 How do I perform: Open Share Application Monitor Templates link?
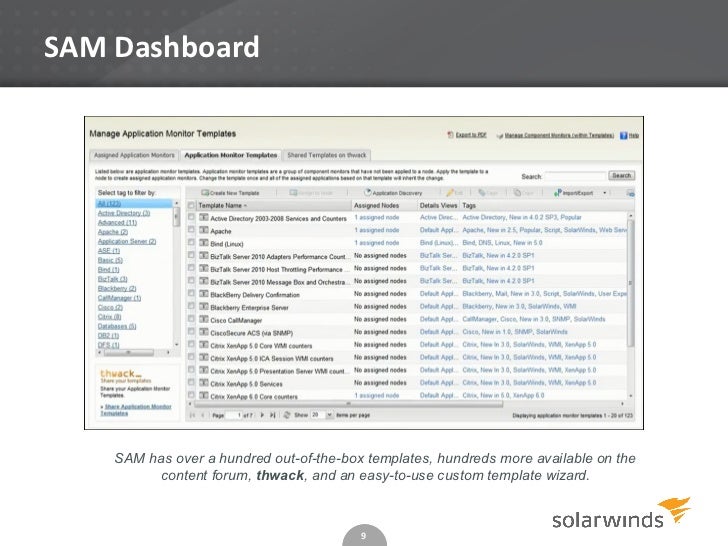point(136,410)
